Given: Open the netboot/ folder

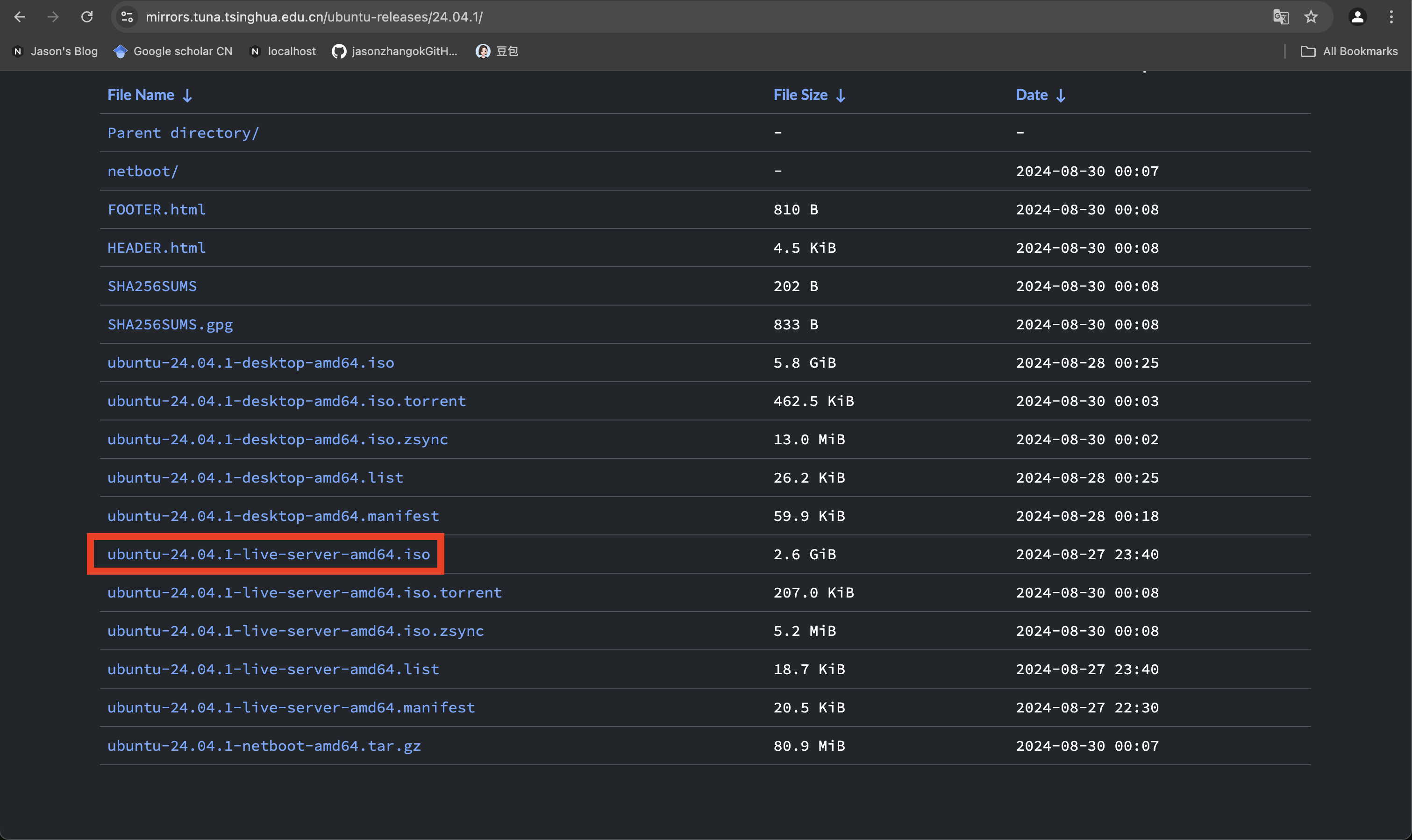Looking at the screenshot, I should pos(143,171).
